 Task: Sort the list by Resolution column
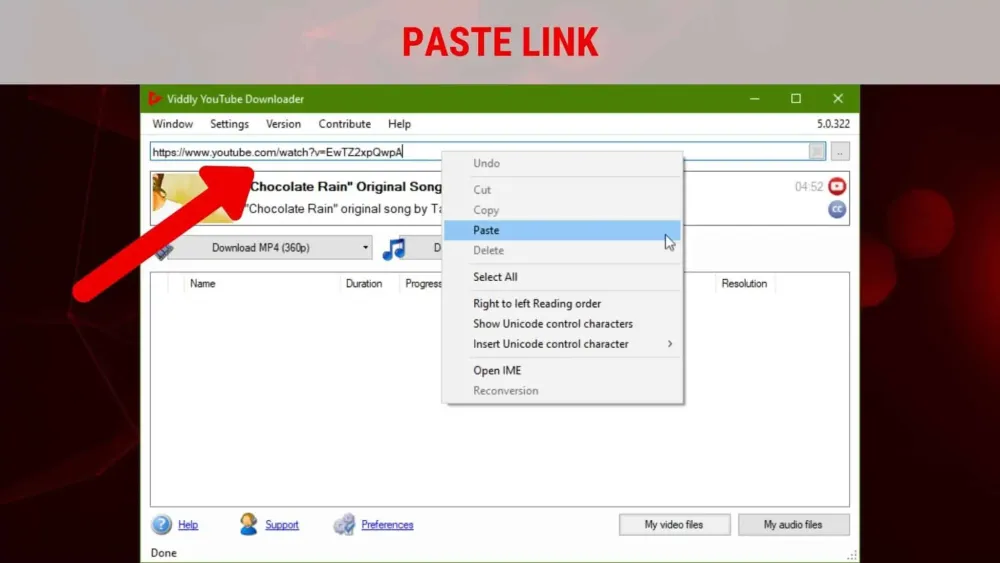coord(744,284)
